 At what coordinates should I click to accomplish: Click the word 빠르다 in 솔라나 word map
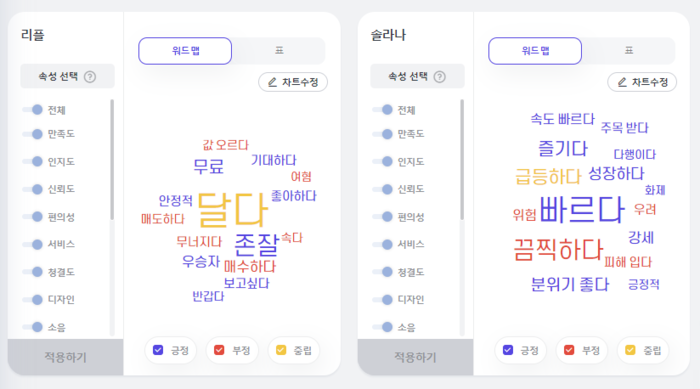(x=582, y=209)
